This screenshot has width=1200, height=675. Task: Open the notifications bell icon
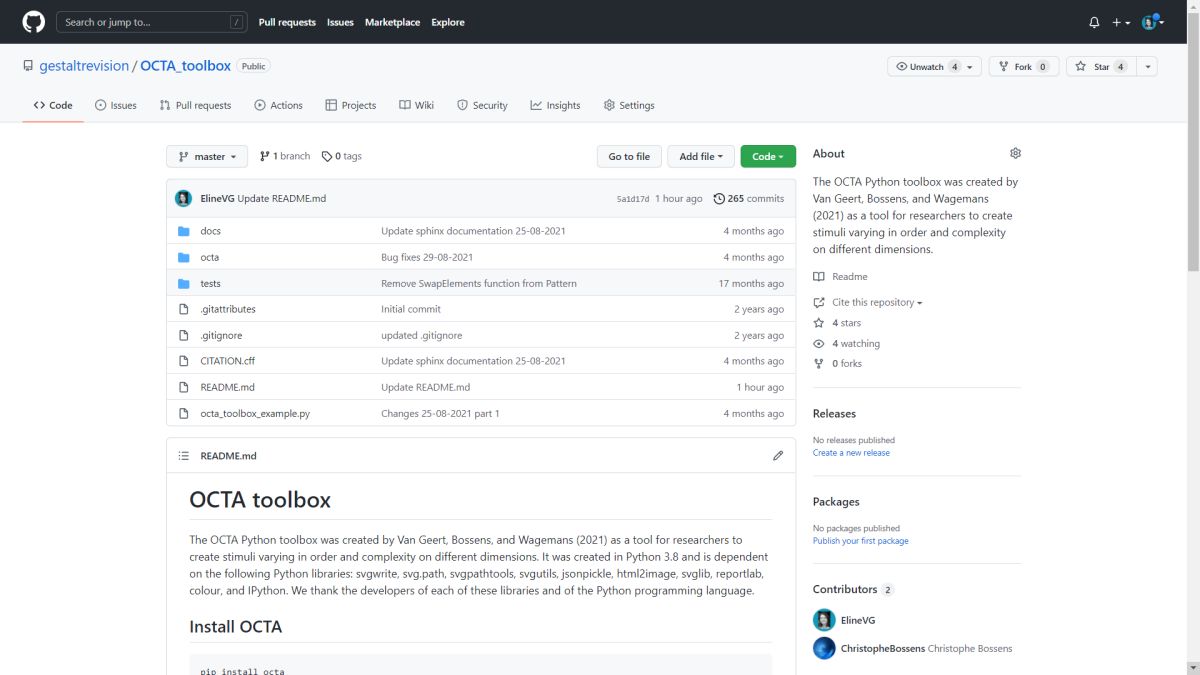point(1094,22)
